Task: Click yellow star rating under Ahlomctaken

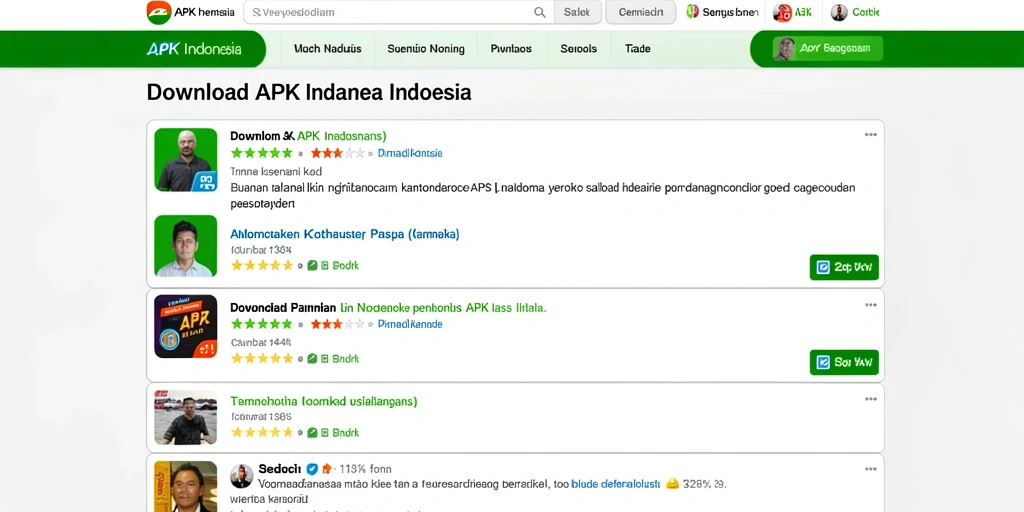Action: coord(262,266)
